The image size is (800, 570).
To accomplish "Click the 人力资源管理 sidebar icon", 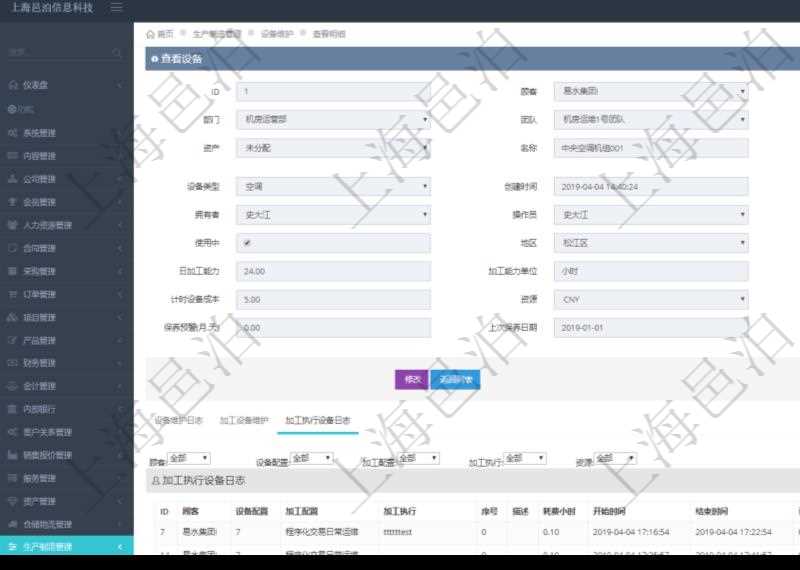I will coord(13,225).
